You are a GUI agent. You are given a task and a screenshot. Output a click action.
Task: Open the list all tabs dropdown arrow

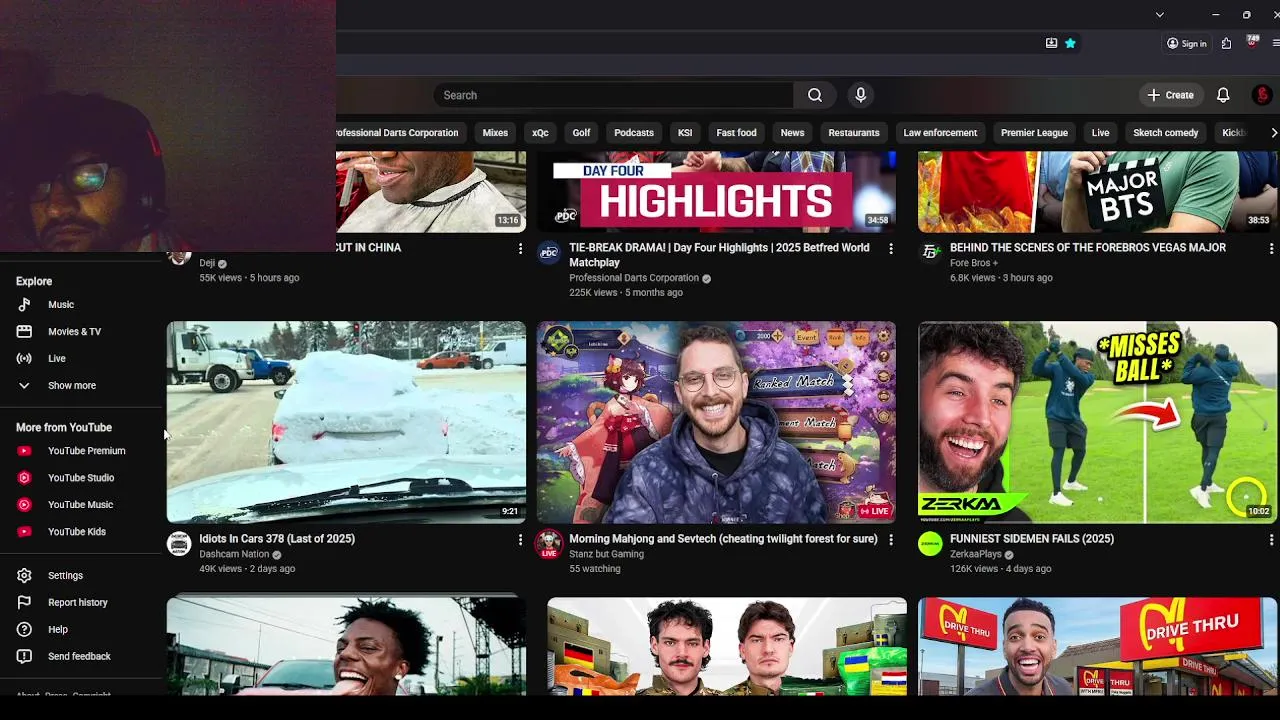pos(1159,14)
